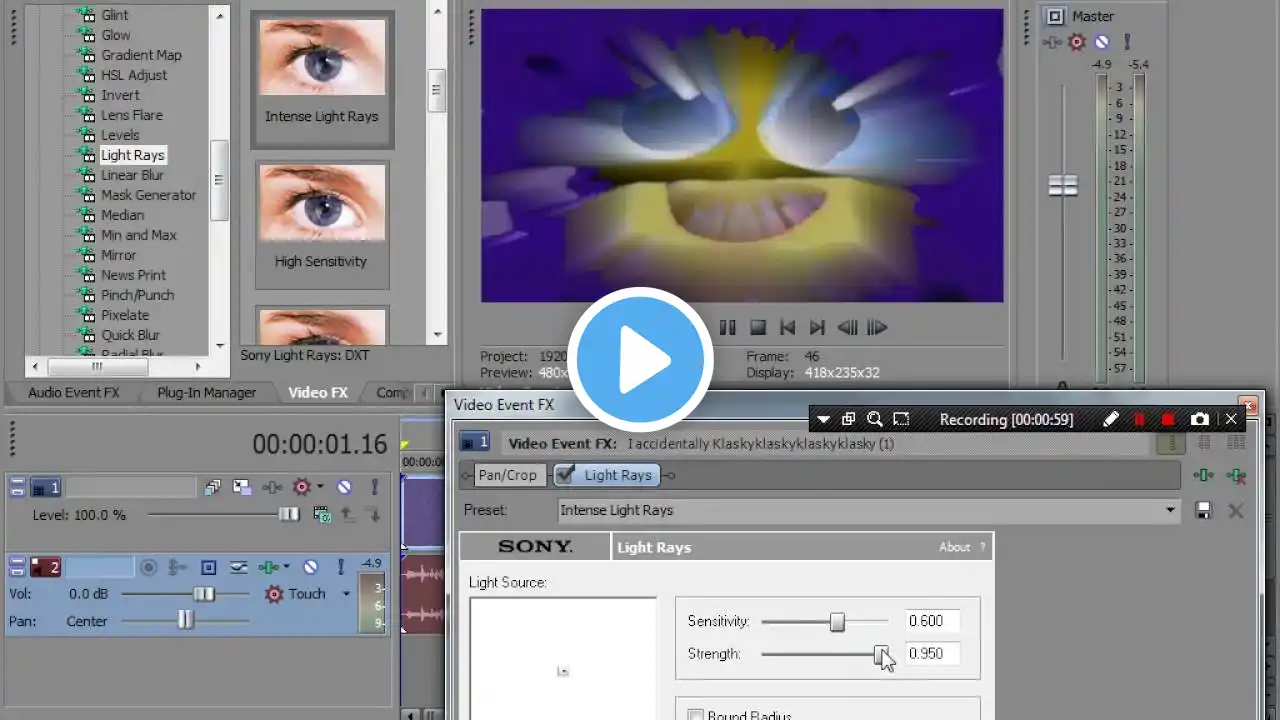The height and width of the screenshot is (720, 1280).
Task: Click the magnifier zoom icon on recording bar
Action: pos(875,419)
